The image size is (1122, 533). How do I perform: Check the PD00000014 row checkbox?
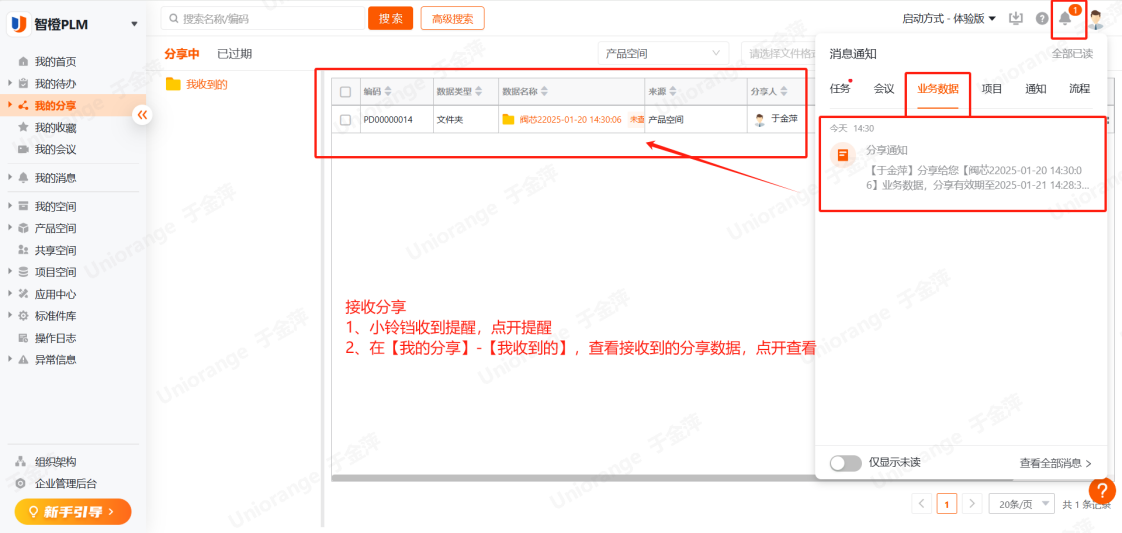pos(346,120)
